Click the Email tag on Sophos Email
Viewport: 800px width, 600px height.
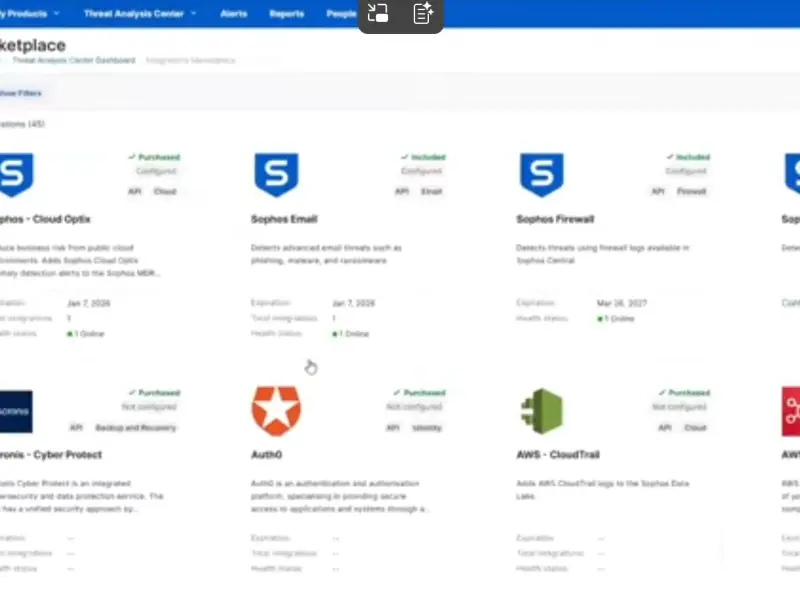(x=431, y=191)
